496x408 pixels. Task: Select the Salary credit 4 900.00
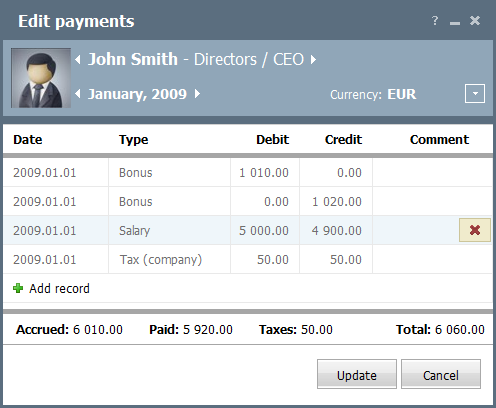click(x=336, y=231)
